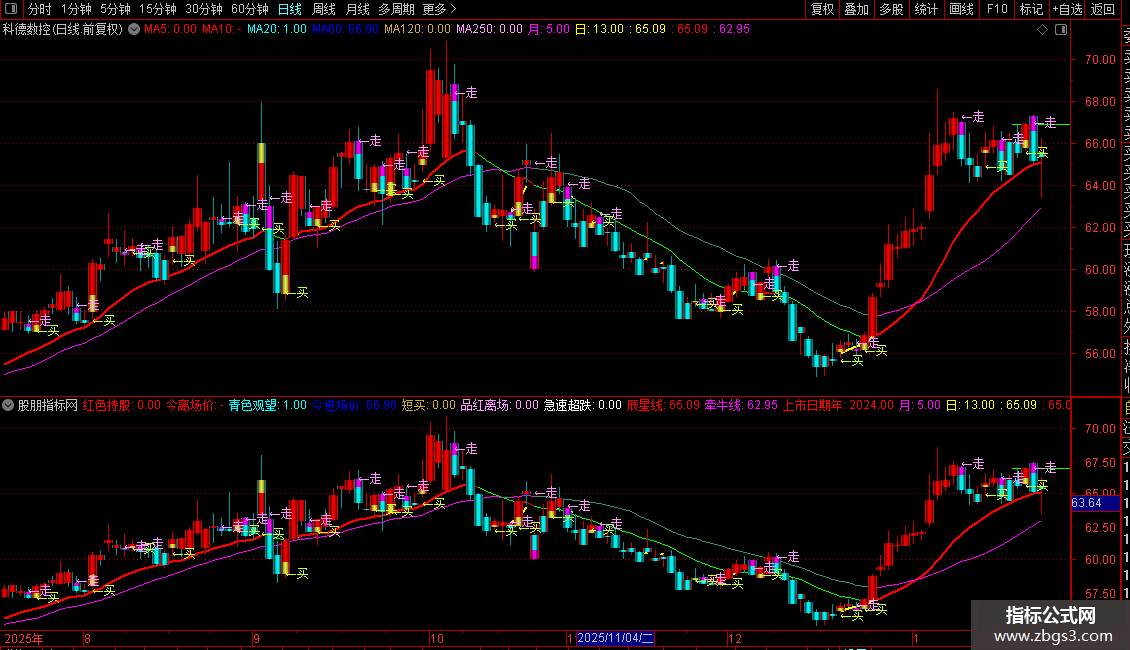This screenshot has width=1130, height=650.
Task: Switch to 分时 intraday chart
Action: pyautogui.click(x=40, y=9)
